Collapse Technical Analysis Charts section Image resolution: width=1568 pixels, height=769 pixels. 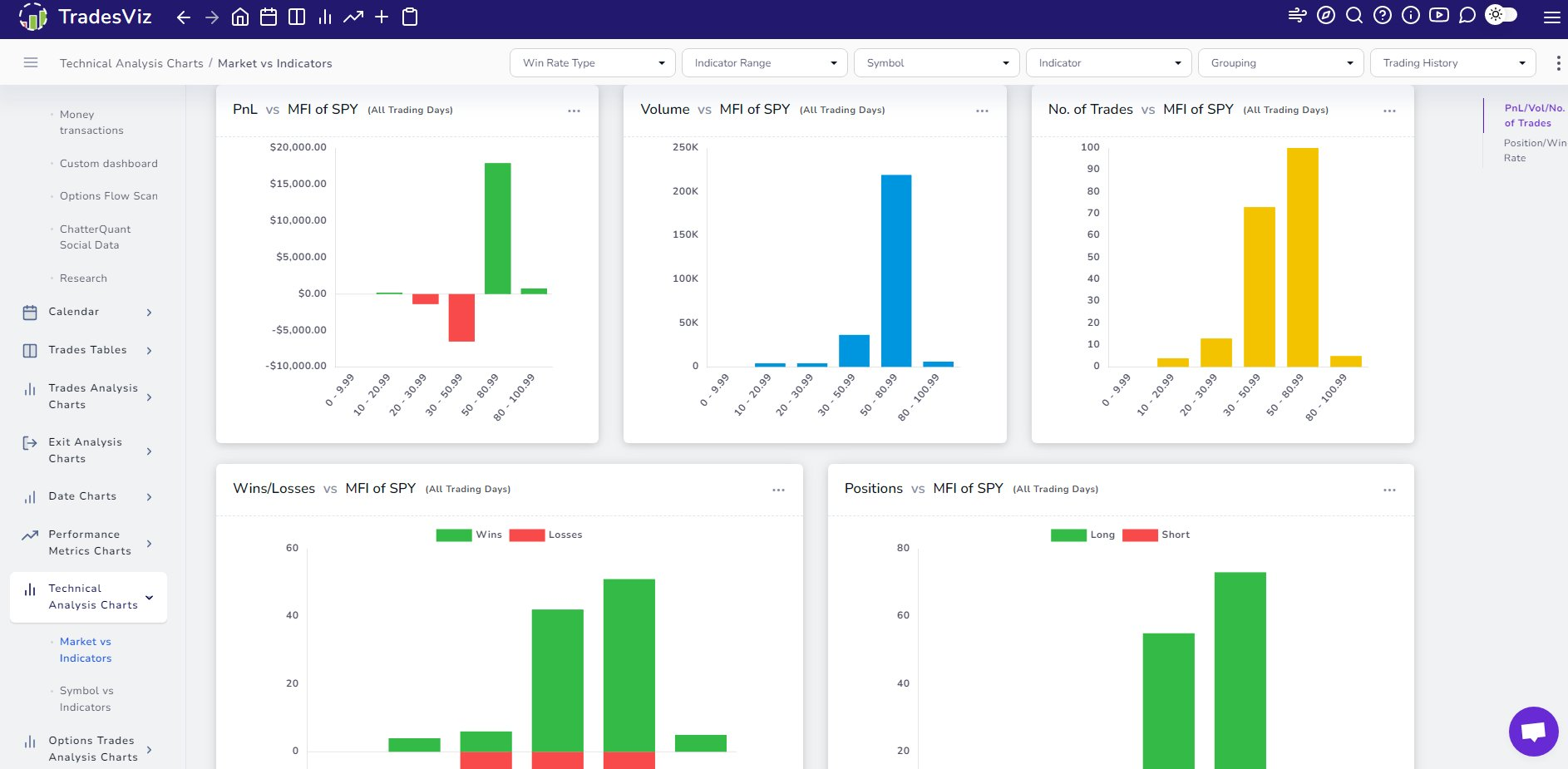[88, 597]
